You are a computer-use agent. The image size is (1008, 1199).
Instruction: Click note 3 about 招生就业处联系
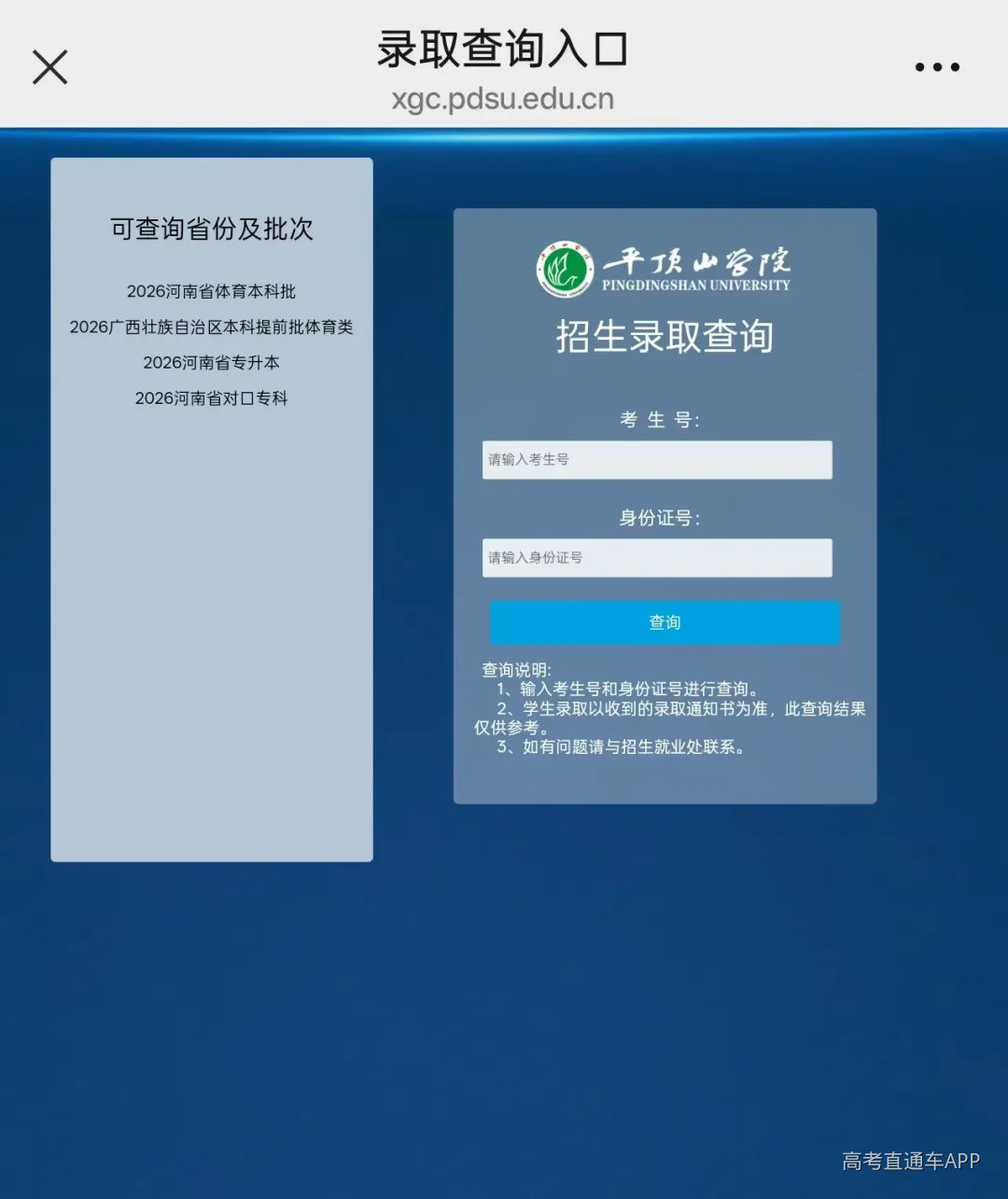click(623, 746)
